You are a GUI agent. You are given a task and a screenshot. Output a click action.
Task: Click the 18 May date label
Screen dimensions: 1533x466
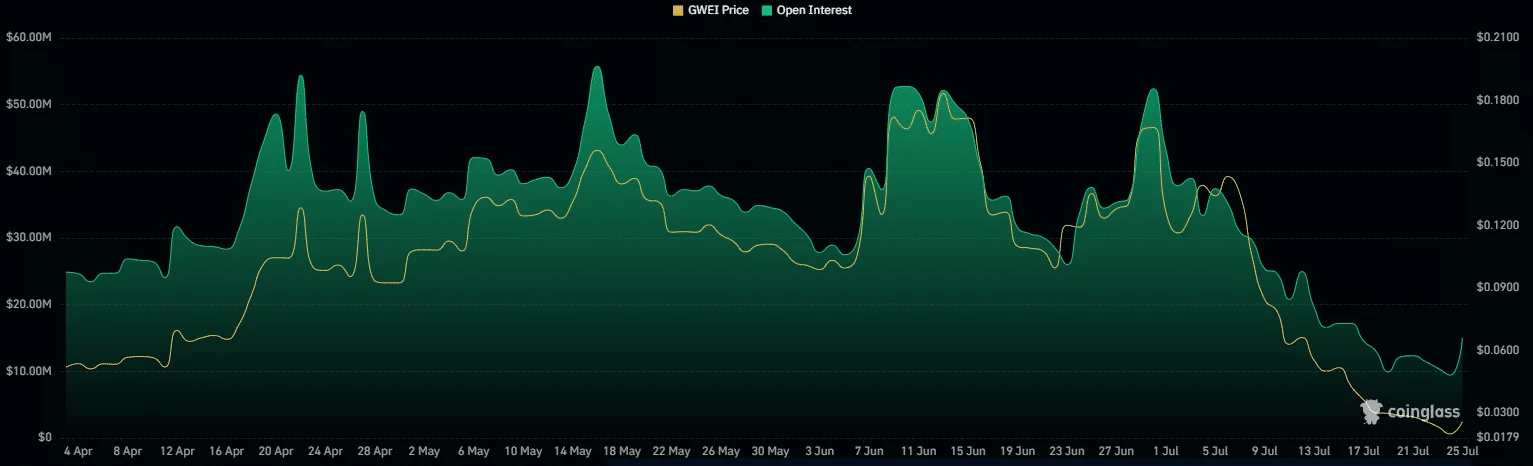click(x=623, y=452)
